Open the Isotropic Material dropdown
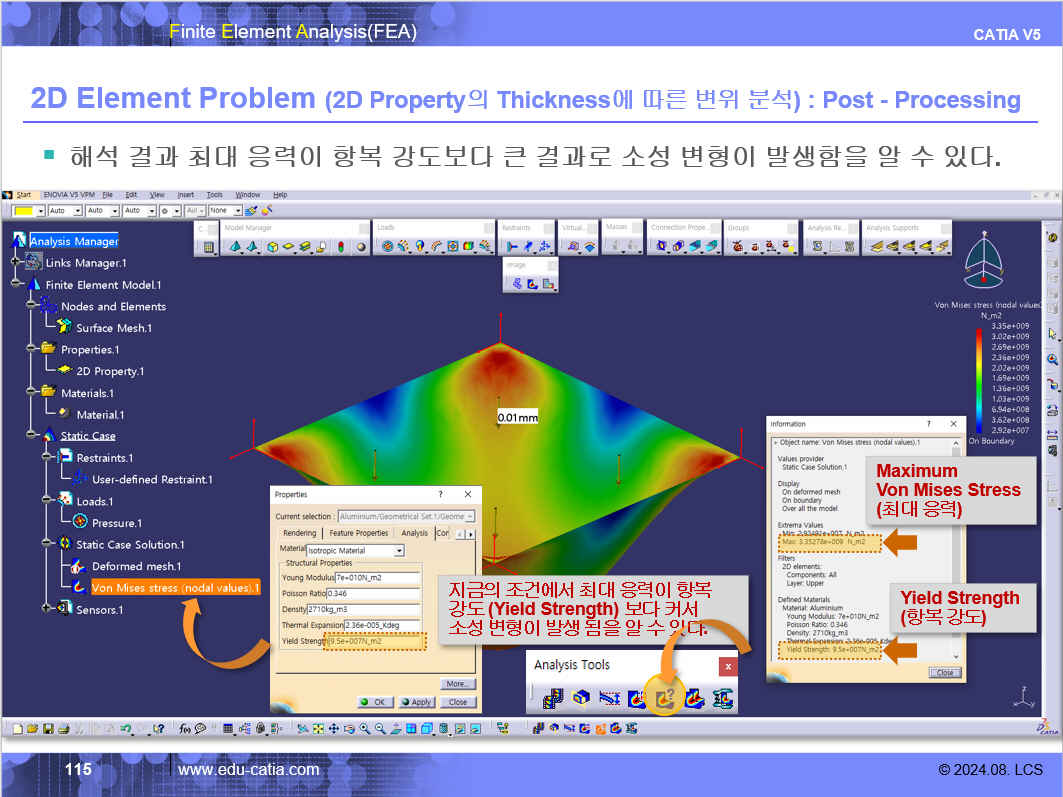Image resolution: width=1063 pixels, height=797 pixels. click(399, 550)
